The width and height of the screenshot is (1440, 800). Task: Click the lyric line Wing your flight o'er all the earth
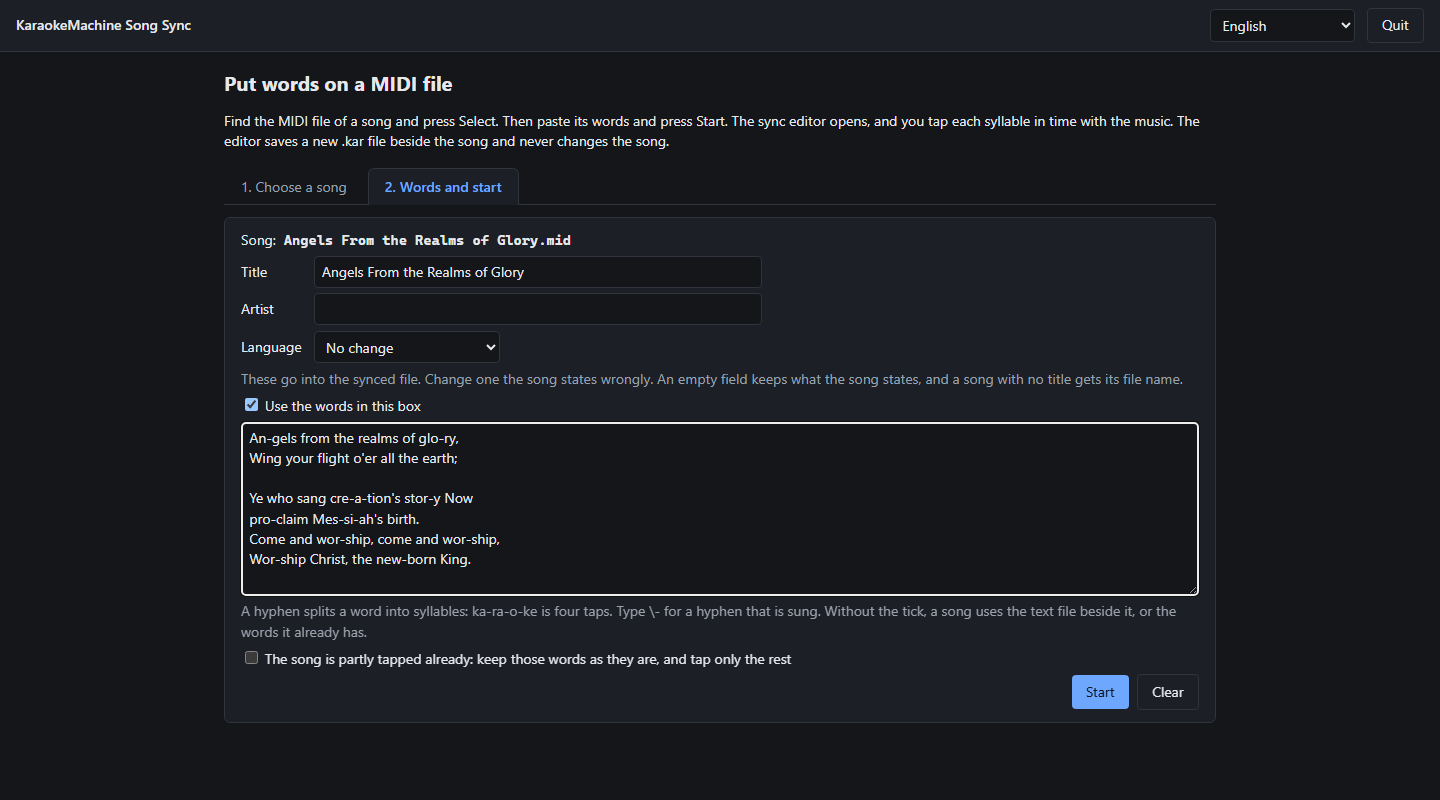pyautogui.click(x=354, y=458)
